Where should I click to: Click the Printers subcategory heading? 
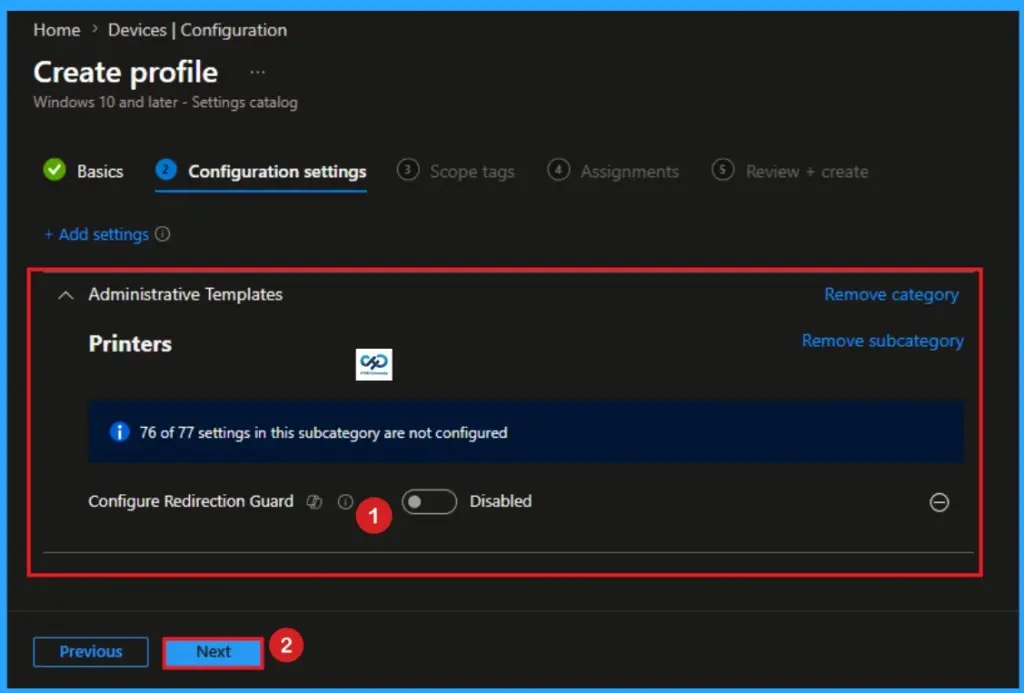point(130,344)
